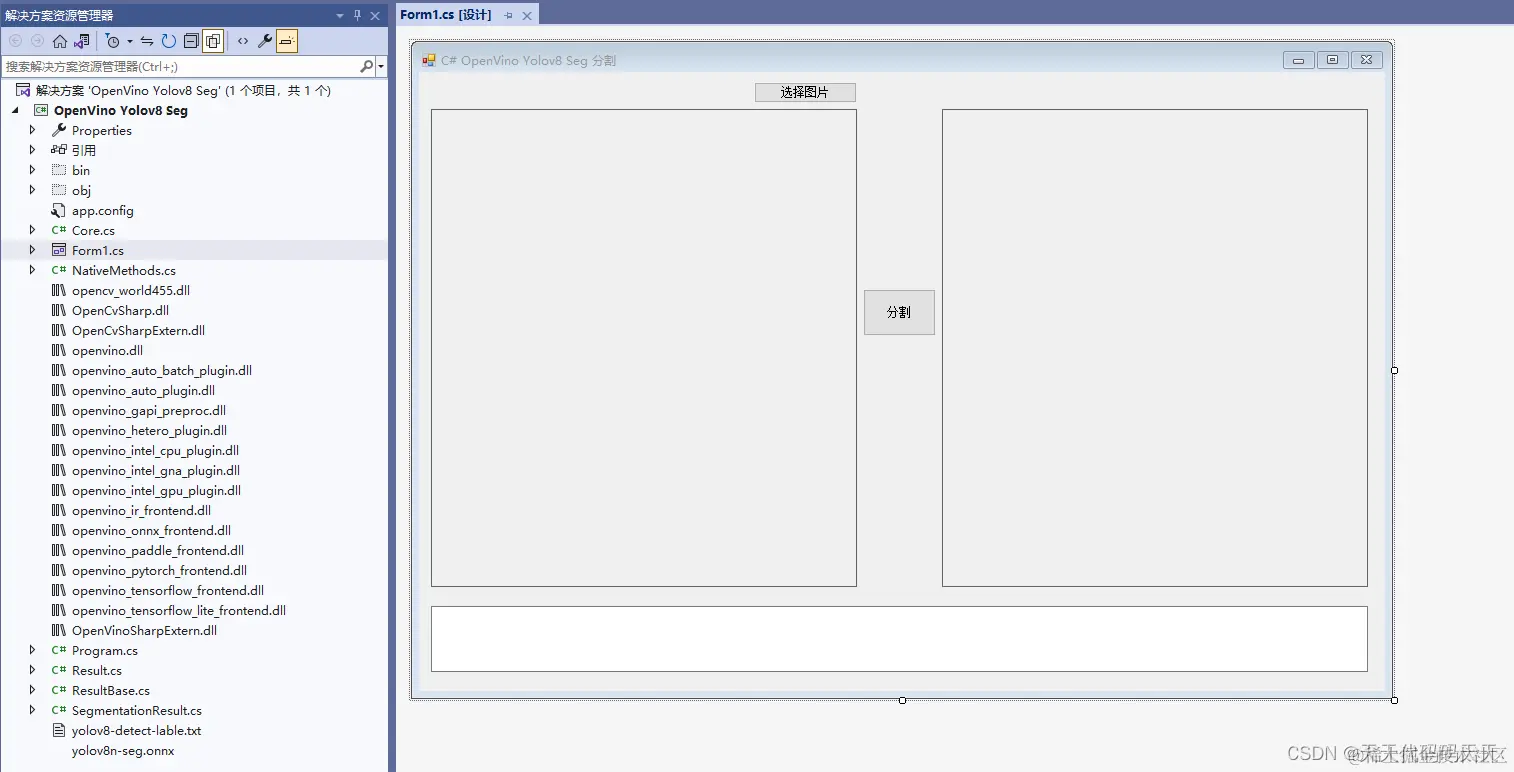Image resolution: width=1514 pixels, height=772 pixels.
Task: Select yolov8-detect-lable.txt file
Action: click(x=136, y=730)
